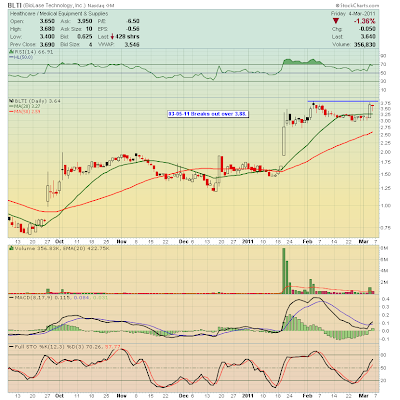Click the Feb label on bottom date axis
Screen dimensions: 400x400
tap(307, 396)
